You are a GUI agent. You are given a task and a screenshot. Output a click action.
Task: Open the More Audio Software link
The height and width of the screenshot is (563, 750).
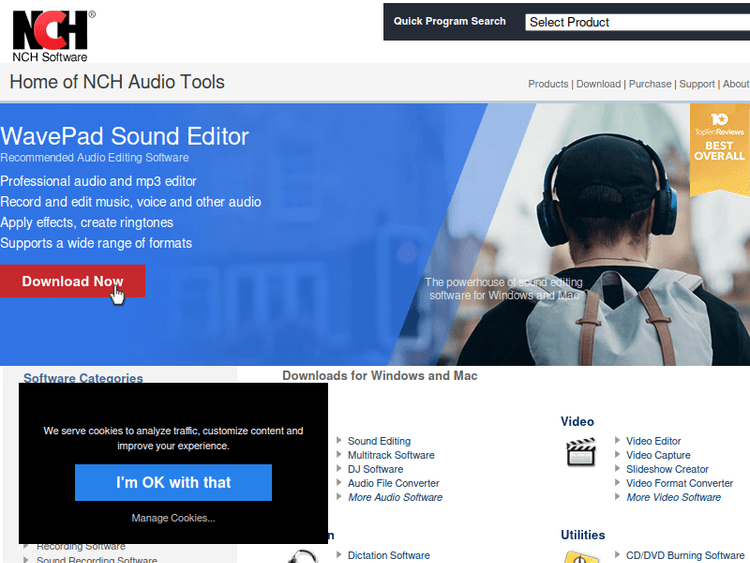(395, 497)
